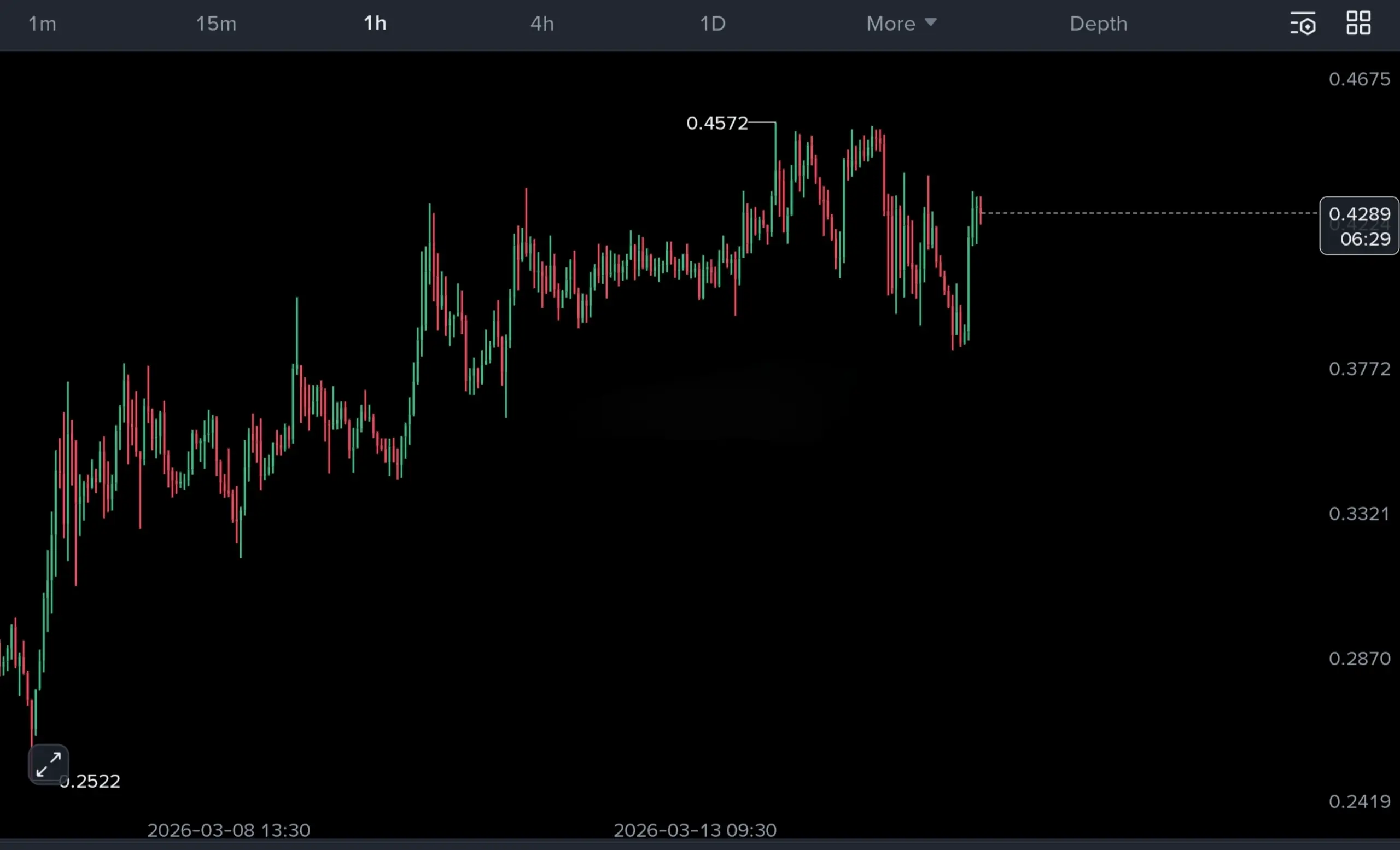Select the 1D timeframe
Screen dimensions: 1400x850
(713, 24)
